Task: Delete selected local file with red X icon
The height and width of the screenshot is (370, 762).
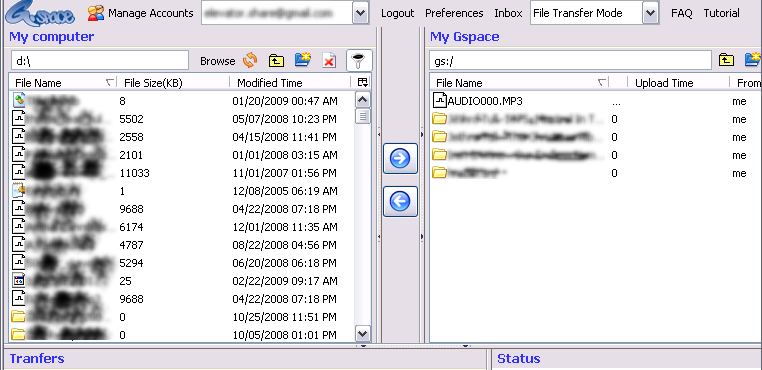Action: [x=329, y=61]
